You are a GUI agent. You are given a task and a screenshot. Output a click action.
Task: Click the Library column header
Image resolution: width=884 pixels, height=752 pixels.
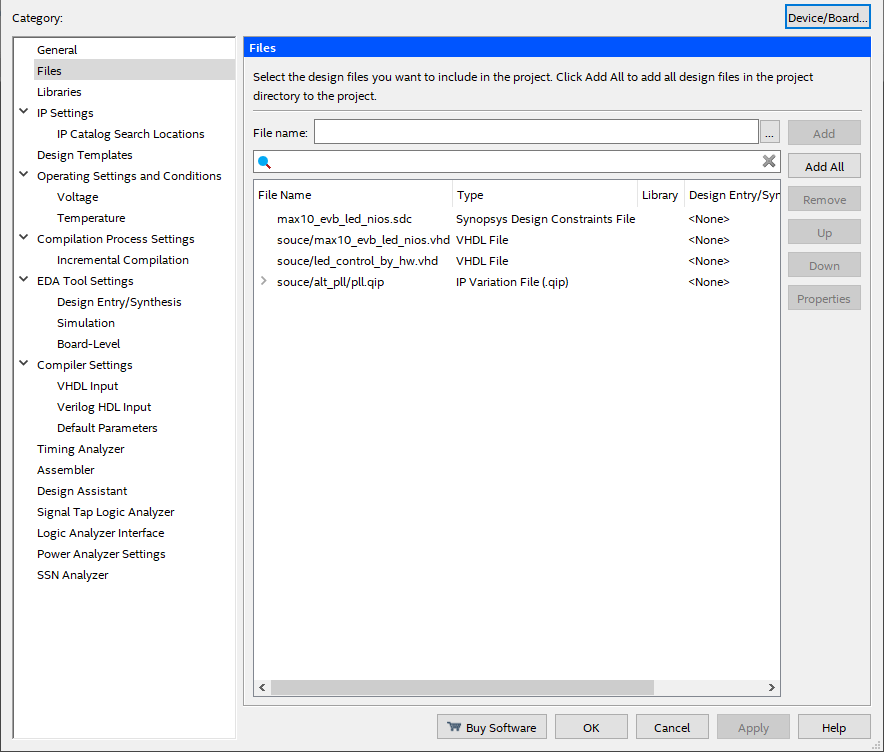[660, 194]
